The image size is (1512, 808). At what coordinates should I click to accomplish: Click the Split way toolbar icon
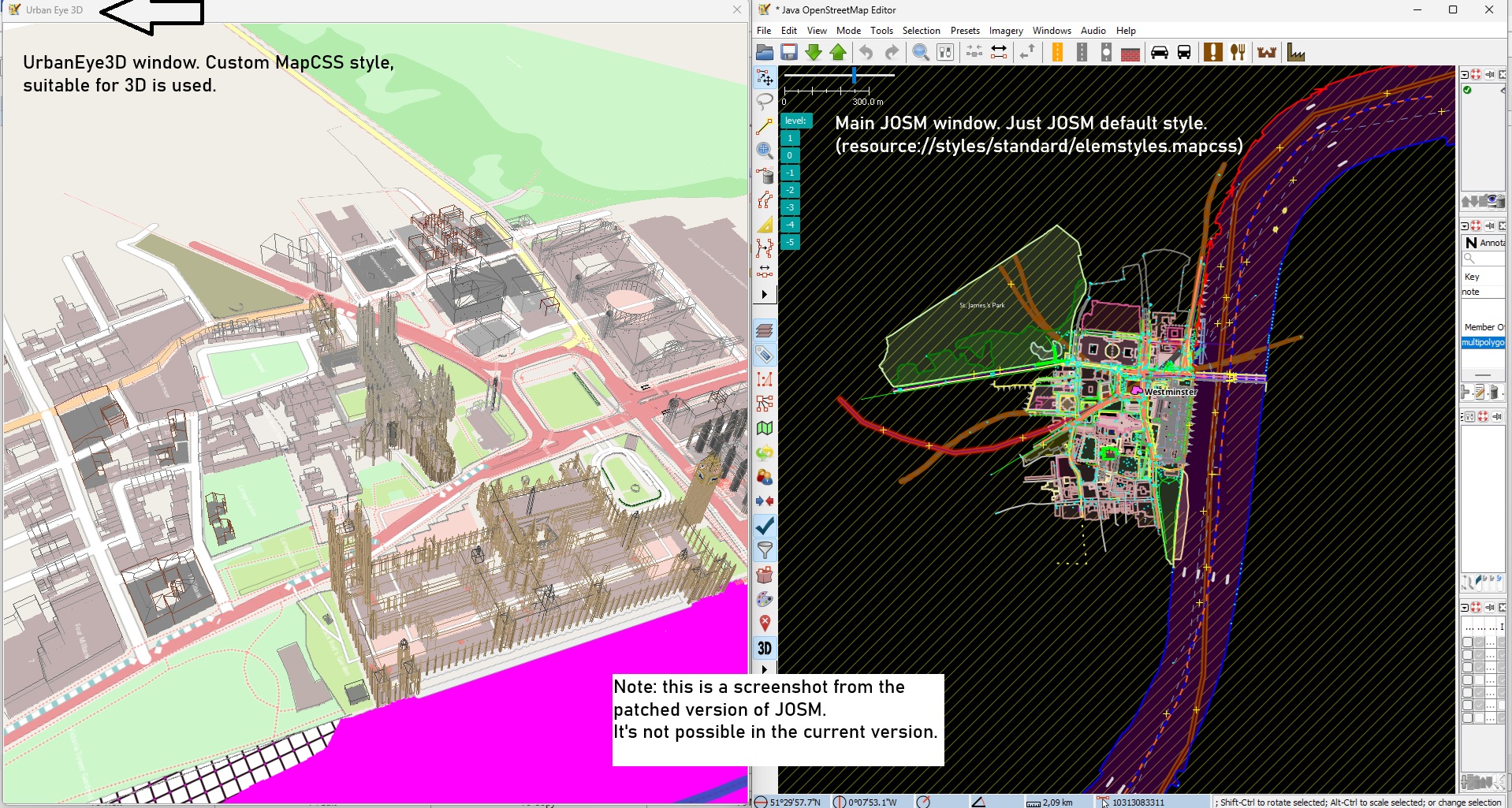click(999, 53)
